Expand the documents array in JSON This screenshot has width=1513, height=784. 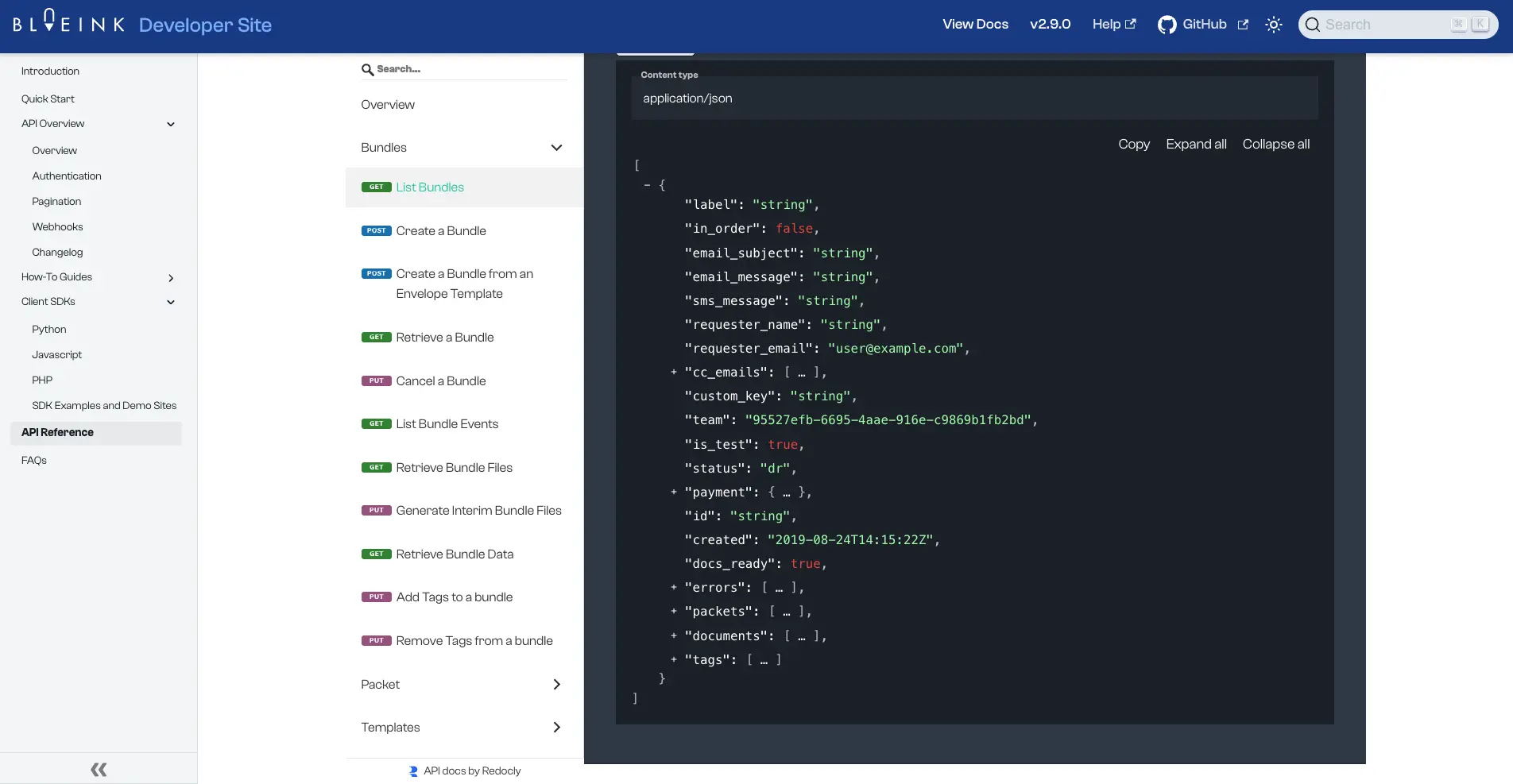tap(674, 635)
